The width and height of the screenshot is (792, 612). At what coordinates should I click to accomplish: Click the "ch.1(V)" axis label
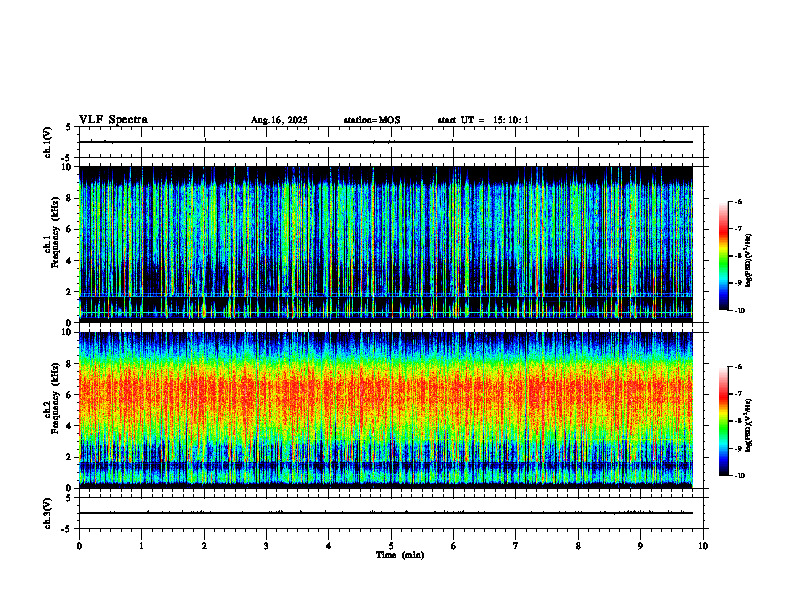[x=47, y=142]
